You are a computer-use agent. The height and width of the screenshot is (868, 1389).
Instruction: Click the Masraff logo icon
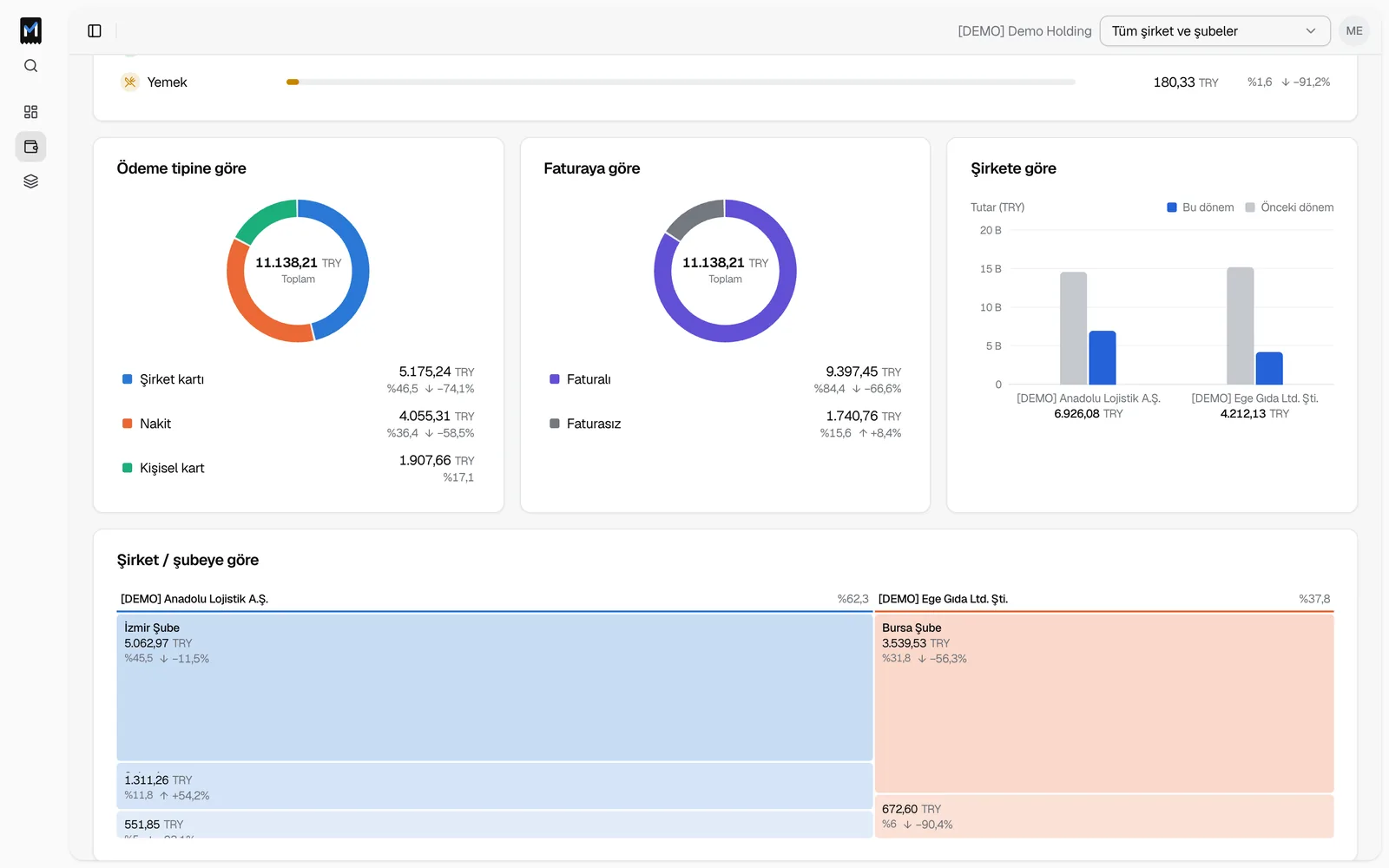point(30,30)
